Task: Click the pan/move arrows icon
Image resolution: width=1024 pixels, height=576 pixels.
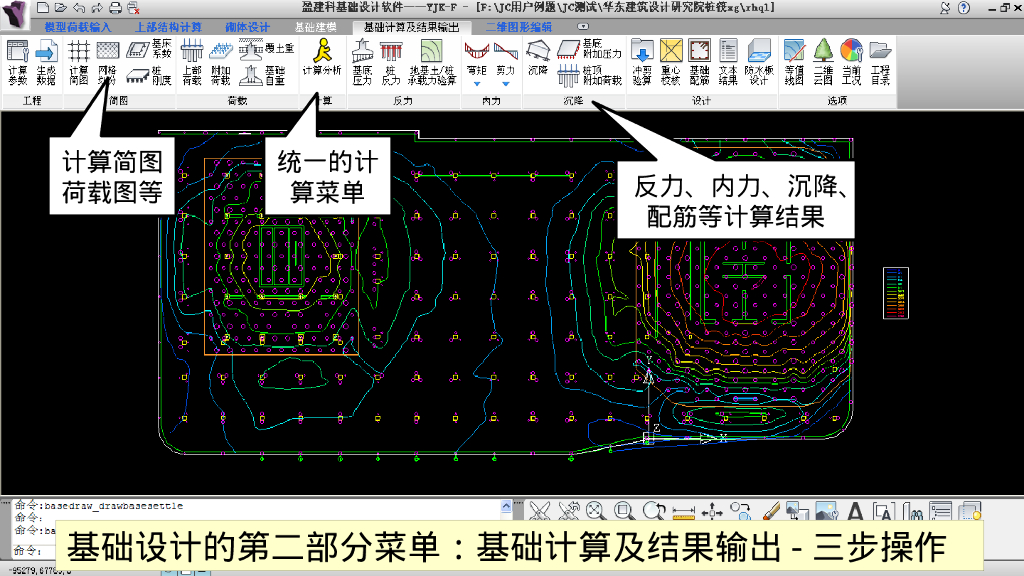Action: coord(711,511)
